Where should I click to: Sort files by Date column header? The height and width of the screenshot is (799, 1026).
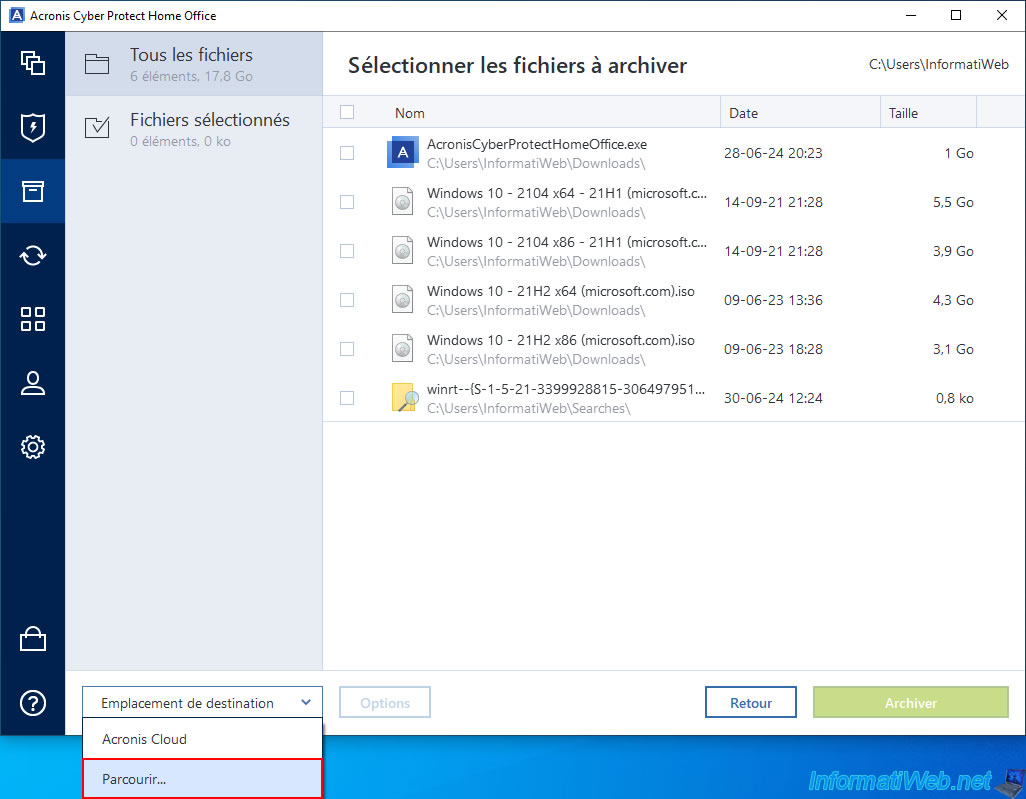click(744, 113)
